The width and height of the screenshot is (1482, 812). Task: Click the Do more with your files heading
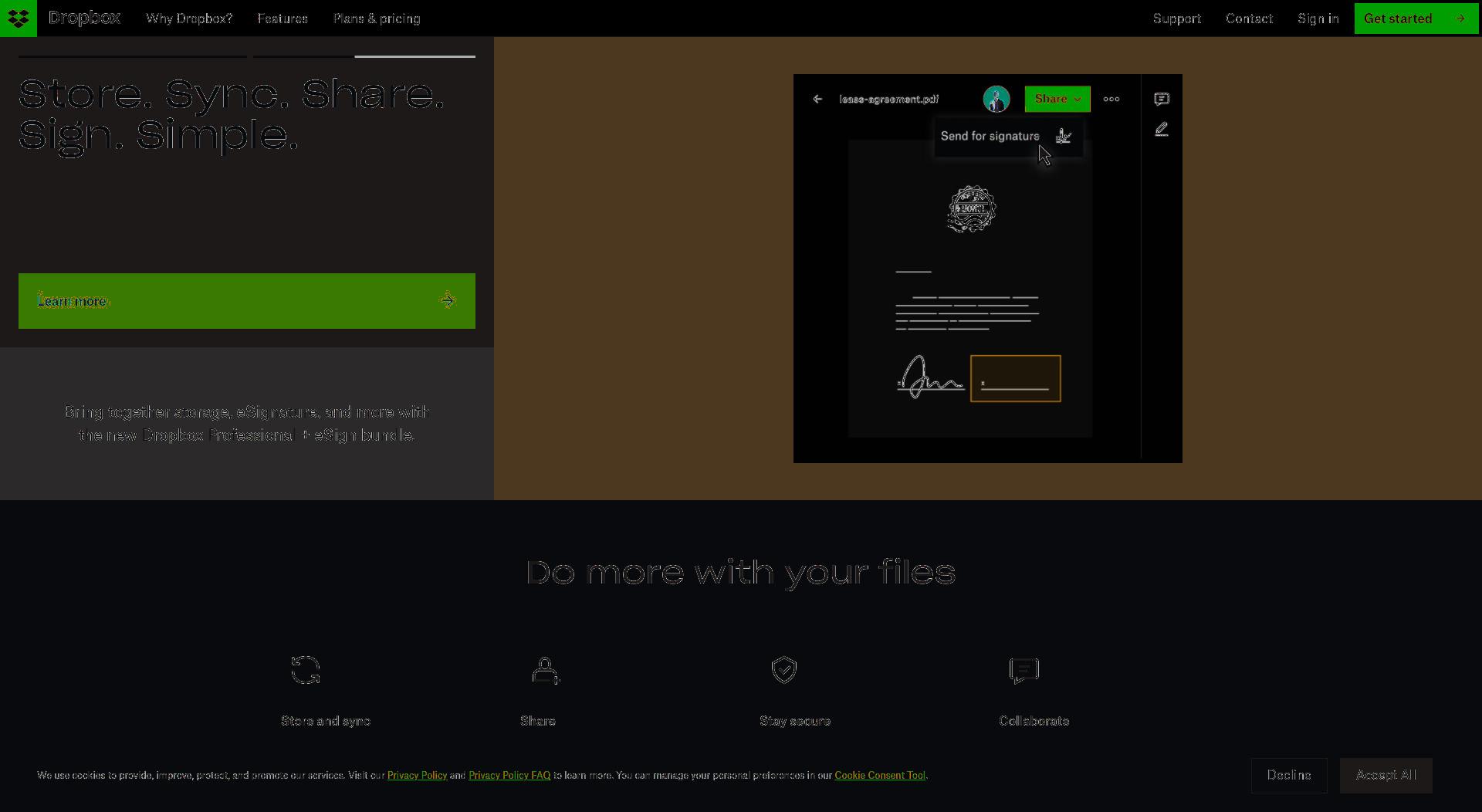coord(741,573)
